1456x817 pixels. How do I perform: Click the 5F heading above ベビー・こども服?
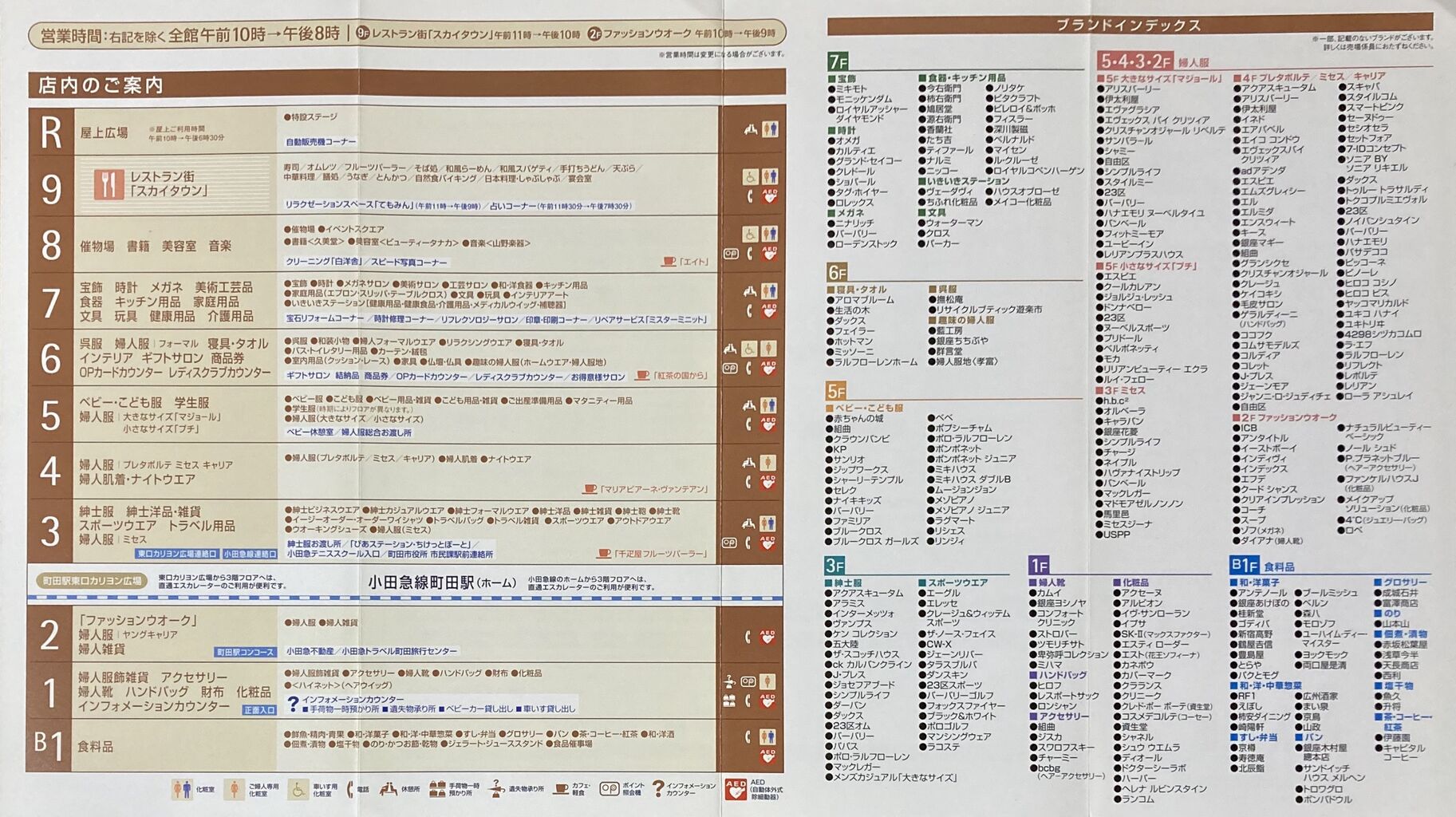[836, 391]
